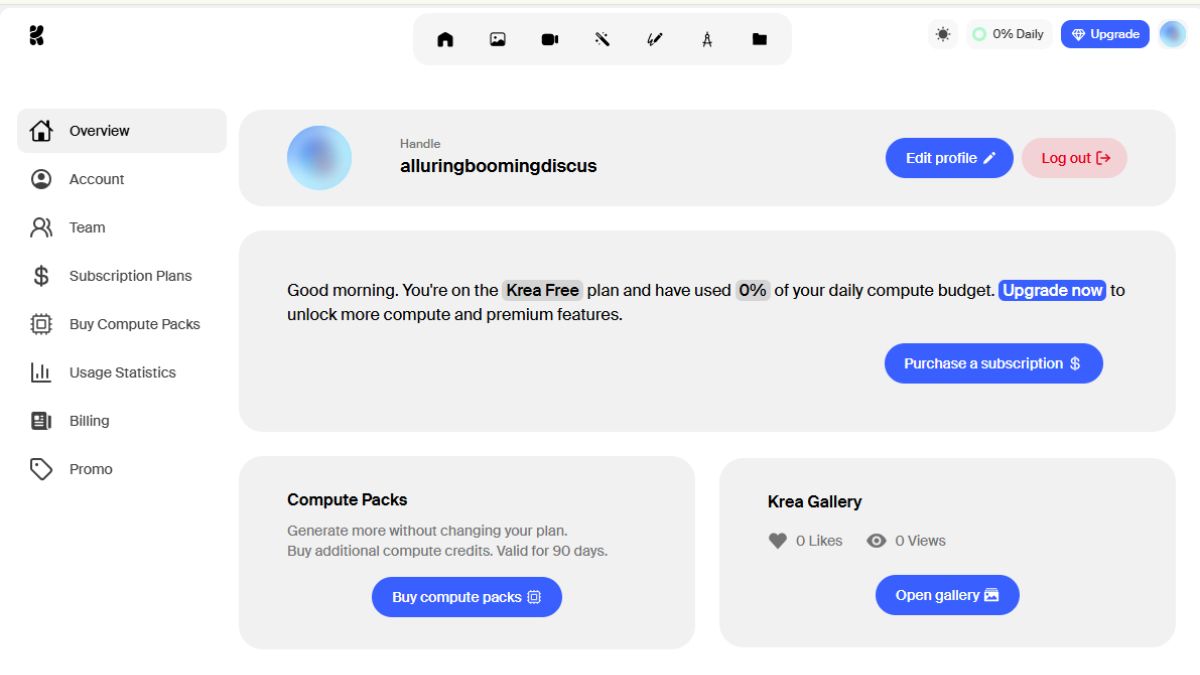Click the Edit profile button
The image size is (1200, 675).
(x=949, y=158)
